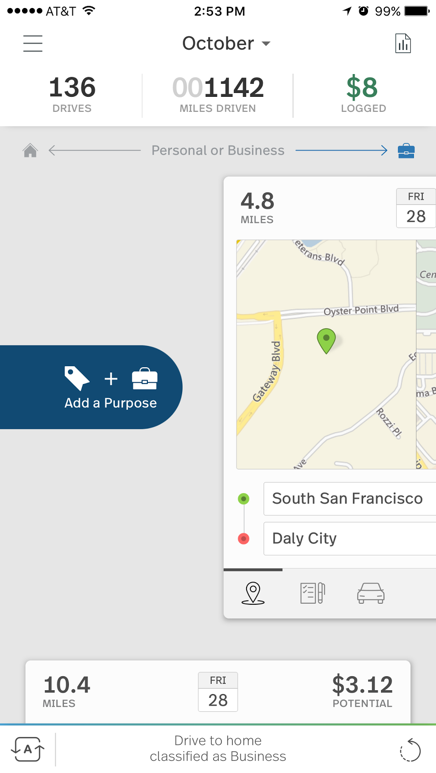Edit the South San Francisco start field
The image size is (436, 773).
(x=350, y=499)
